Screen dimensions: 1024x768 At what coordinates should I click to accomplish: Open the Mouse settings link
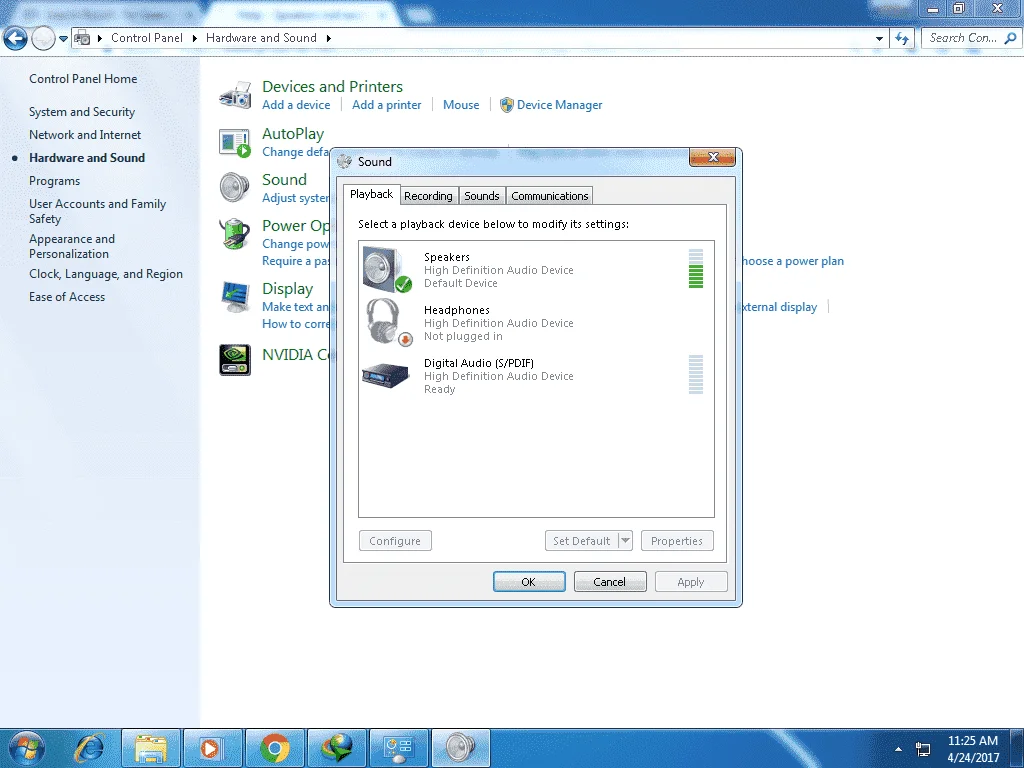[461, 105]
